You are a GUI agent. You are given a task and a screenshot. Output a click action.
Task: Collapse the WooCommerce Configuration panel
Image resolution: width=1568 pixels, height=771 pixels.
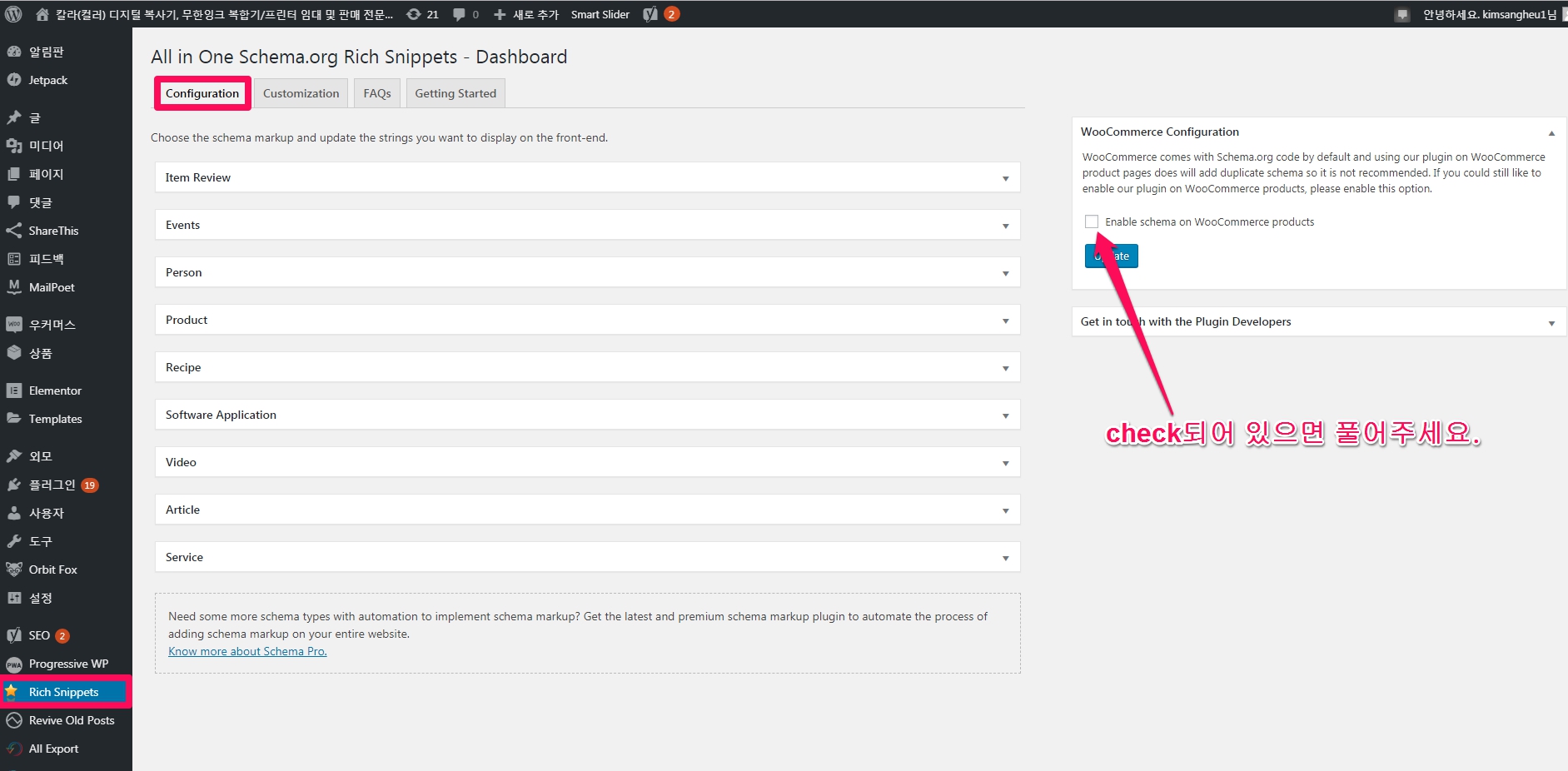[1551, 133]
